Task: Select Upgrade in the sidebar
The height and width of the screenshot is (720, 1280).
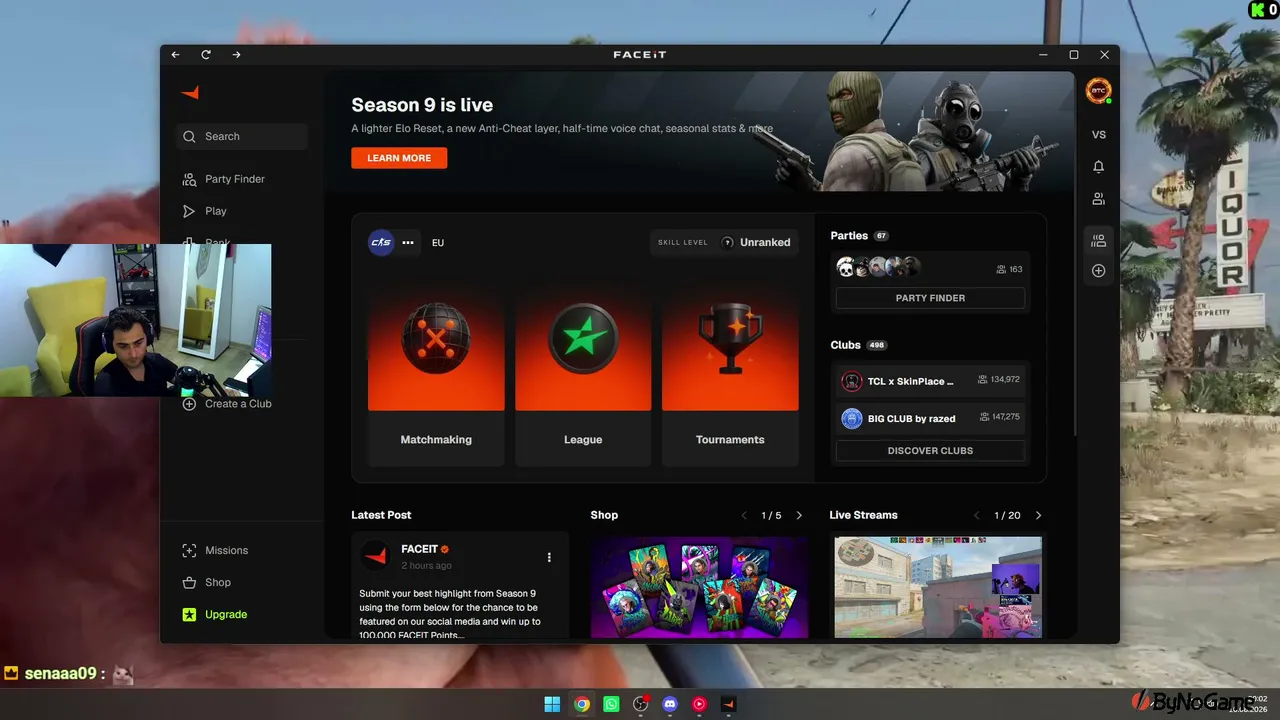Action: (x=242, y=615)
